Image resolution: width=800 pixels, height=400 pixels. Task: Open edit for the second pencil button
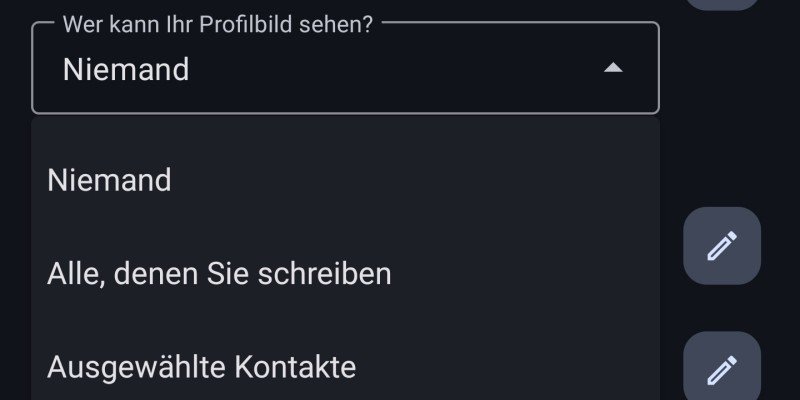pos(721,369)
